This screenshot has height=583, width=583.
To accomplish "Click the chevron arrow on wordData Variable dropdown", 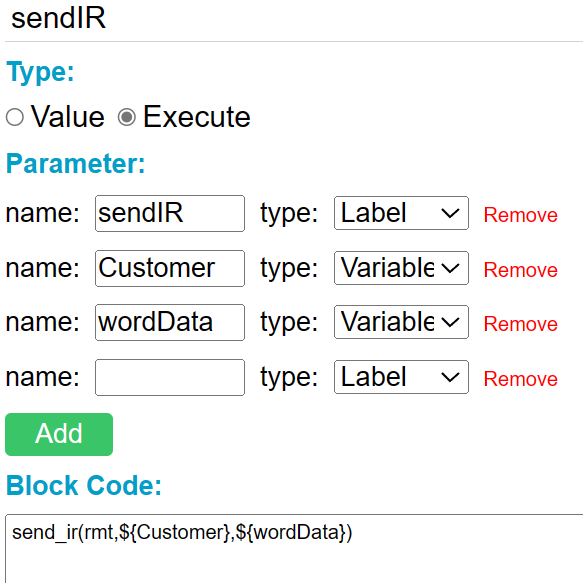I will (x=450, y=322).
